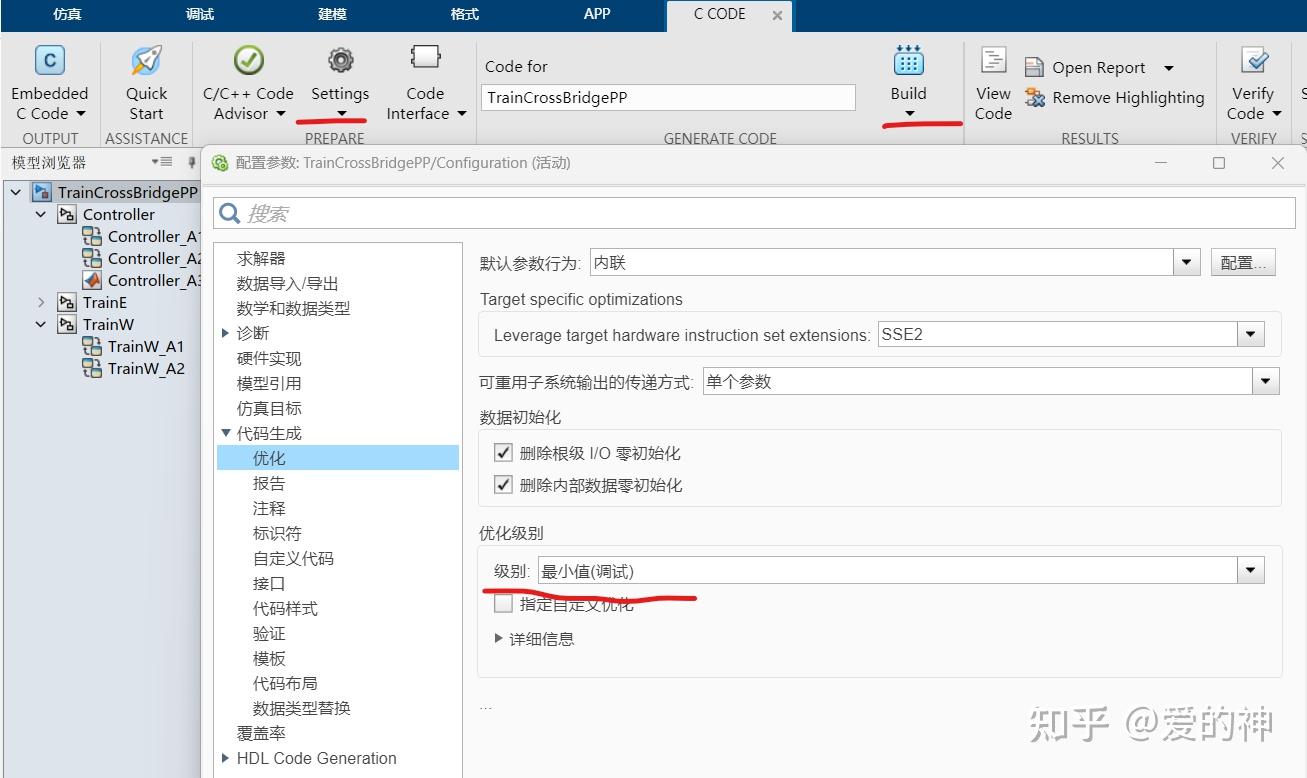Enable 指定自定义优化
The image size is (1307, 778).
pos(503,603)
